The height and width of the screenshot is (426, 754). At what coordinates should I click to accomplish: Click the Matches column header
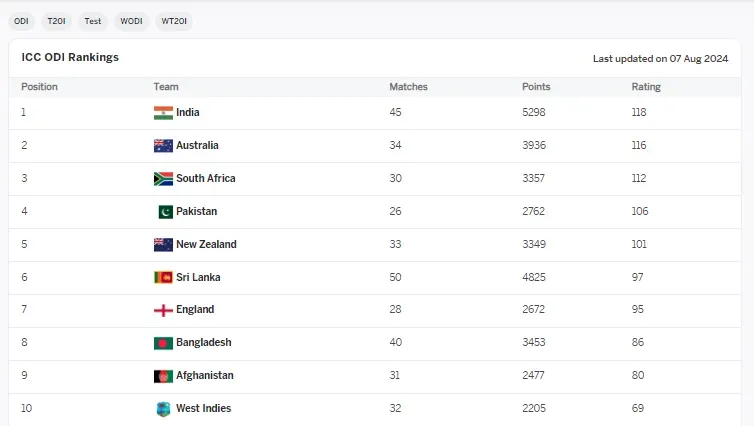408,87
